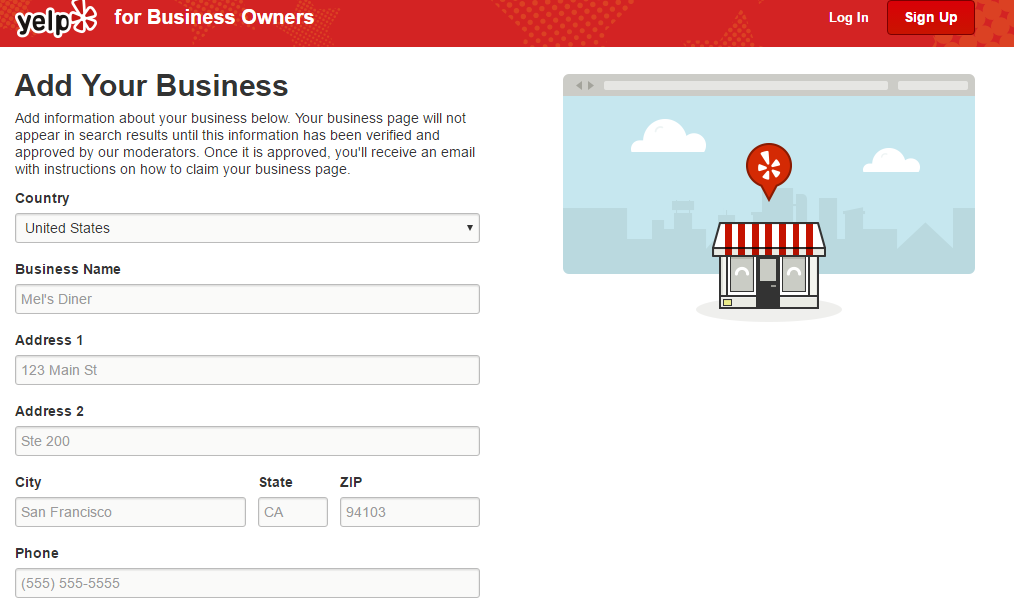Click the 'Phone' field label
1014x613 pixels.
click(x=37, y=554)
